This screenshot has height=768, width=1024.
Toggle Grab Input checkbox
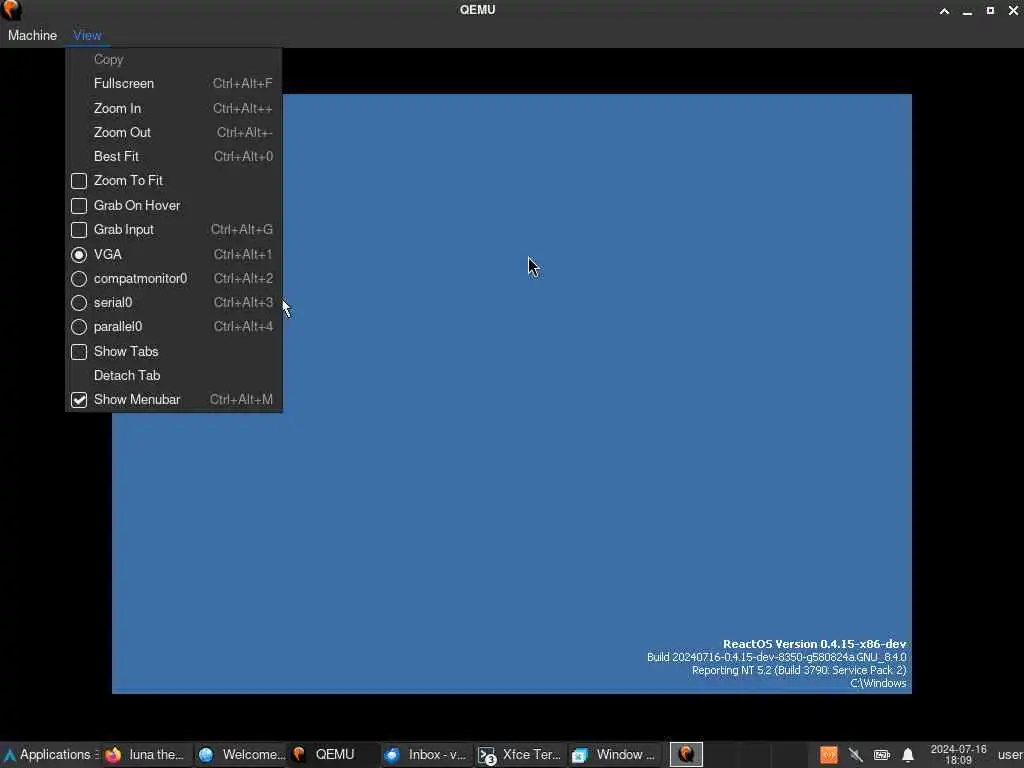[x=79, y=230]
